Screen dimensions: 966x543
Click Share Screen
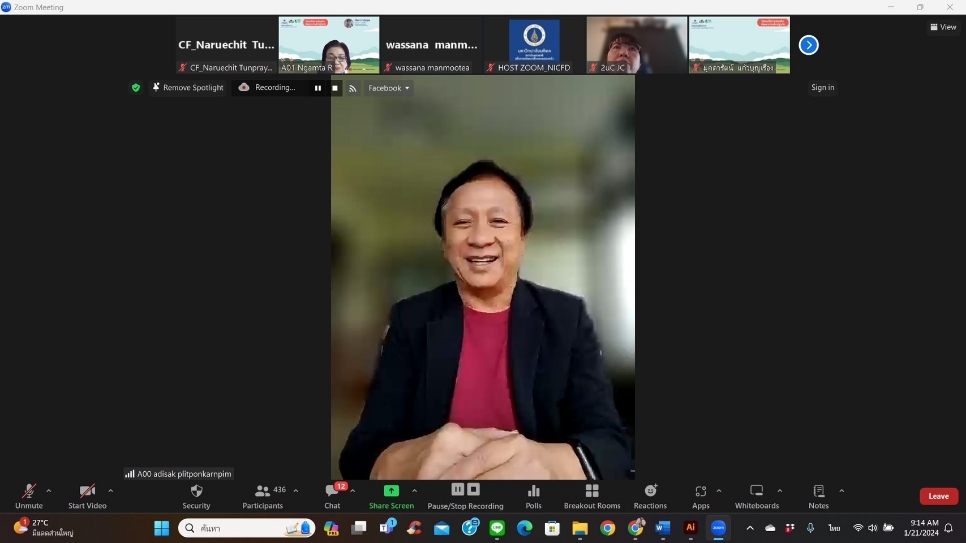[391, 496]
